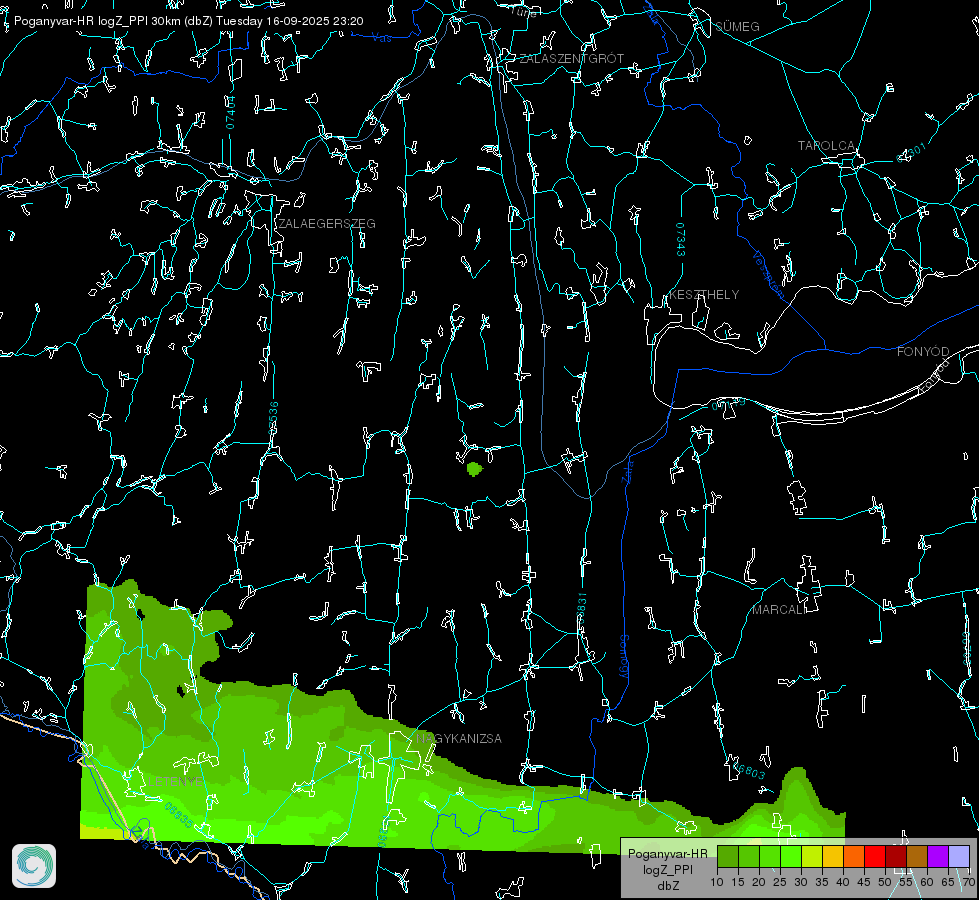The height and width of the screenshot is (900, 979).
Task: Click the TAPOLCA town label
Action: (x=827, y=146)
